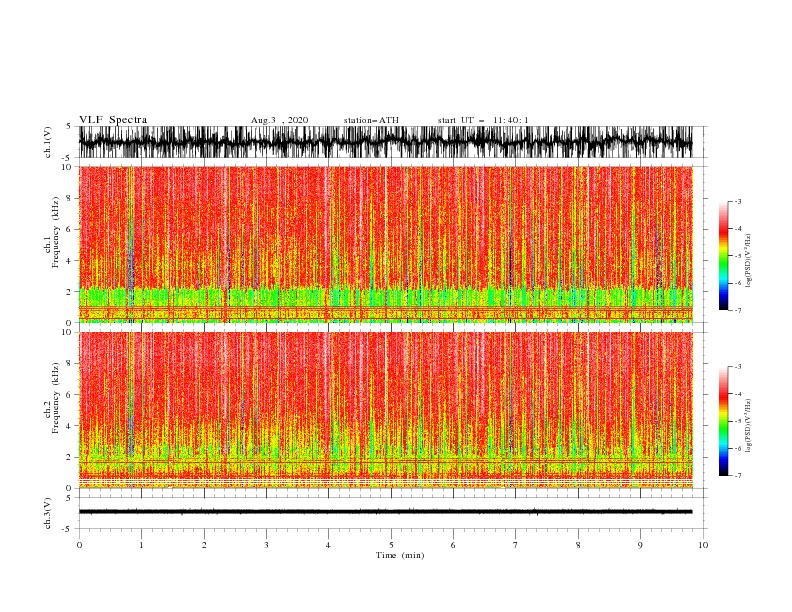Viewport: 792px width, 612px height.
Task: Click the "start UT = 11:40: 1" text
Action: coord(482,120)
